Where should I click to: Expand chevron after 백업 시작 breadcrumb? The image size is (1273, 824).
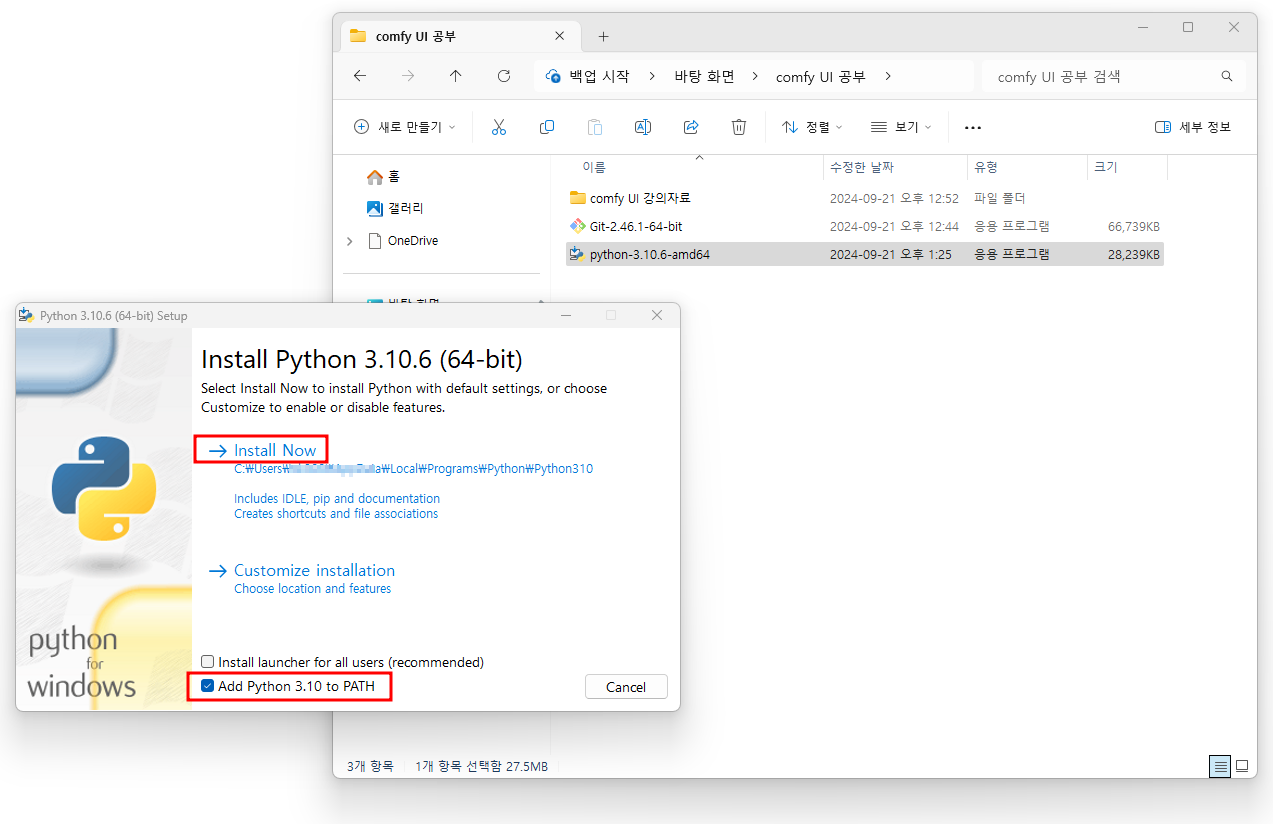pos(652,77)
